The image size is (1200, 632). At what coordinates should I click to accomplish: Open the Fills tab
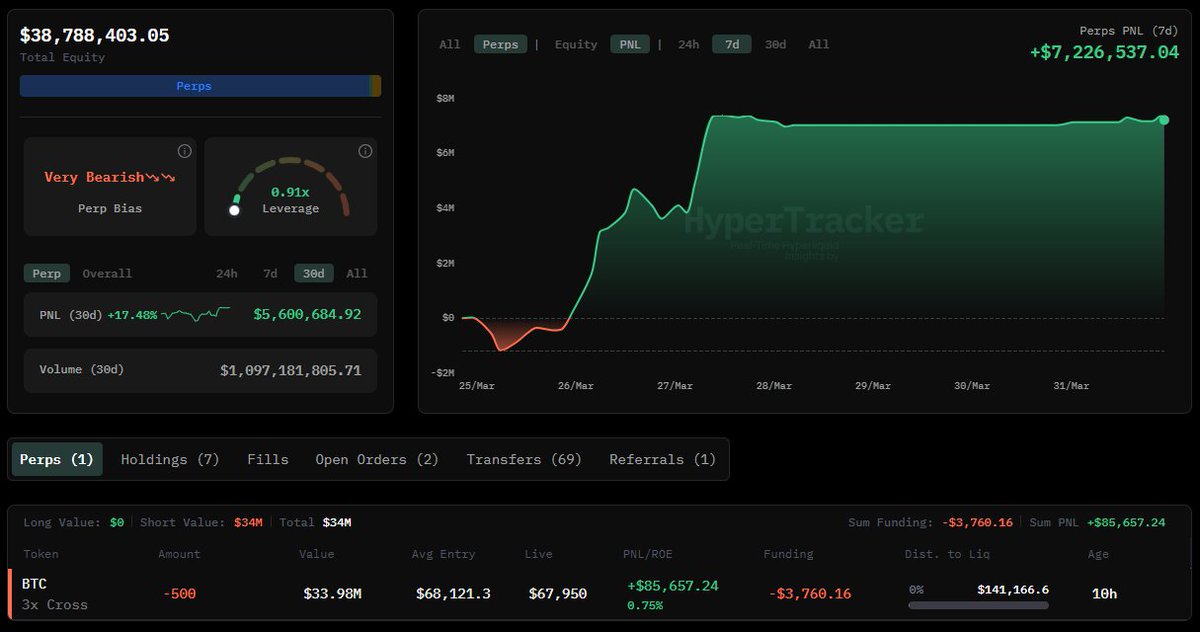coord(268,459)
